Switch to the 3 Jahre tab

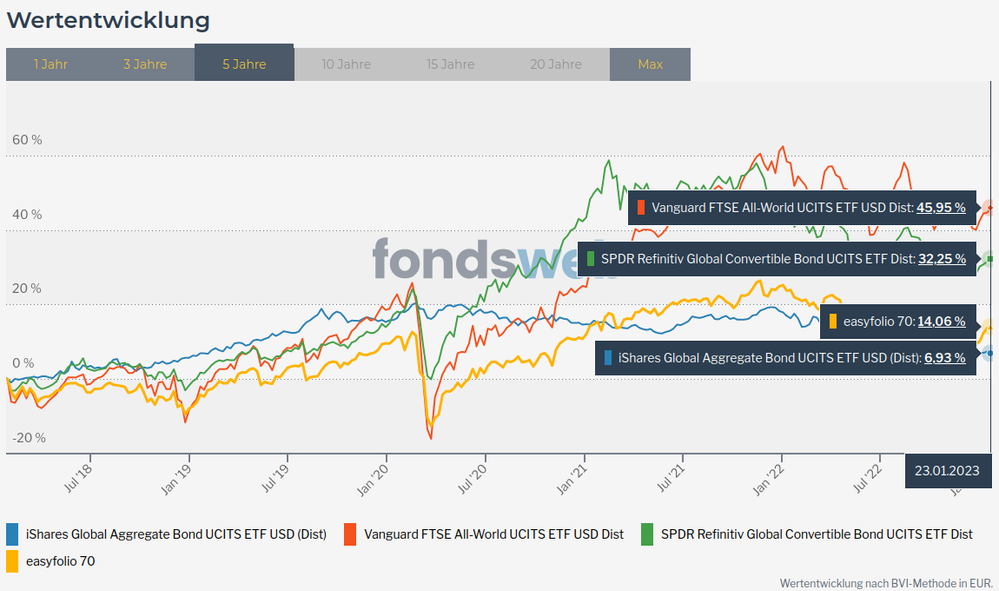pyautogui.click(x=145, y=64)
